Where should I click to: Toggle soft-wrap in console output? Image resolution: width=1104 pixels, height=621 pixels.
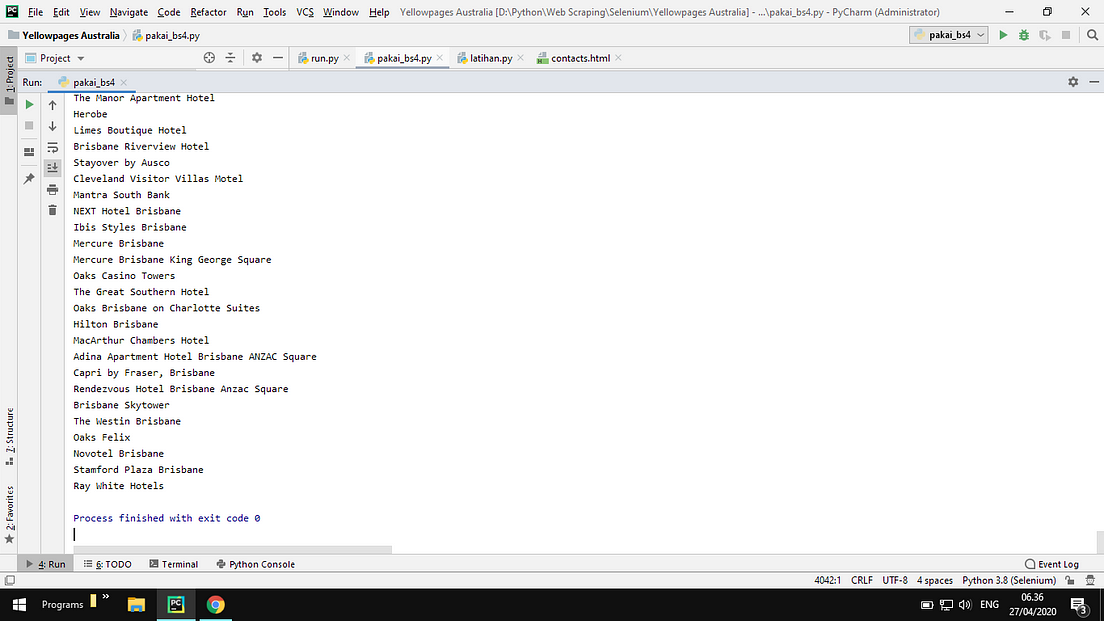(x=53, y=147)
